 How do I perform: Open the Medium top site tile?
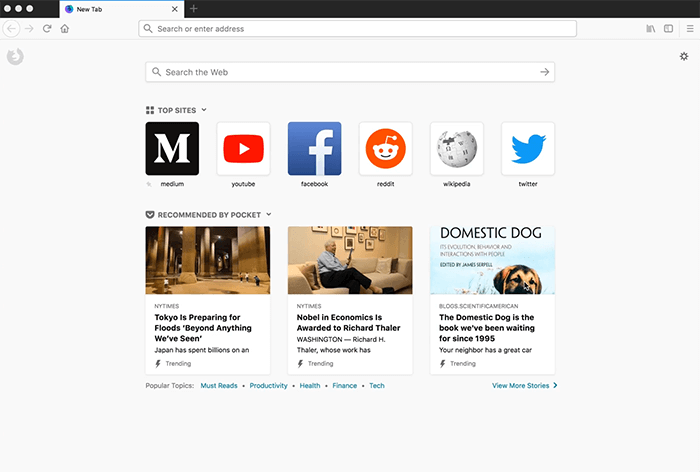(x=172, y=149)
